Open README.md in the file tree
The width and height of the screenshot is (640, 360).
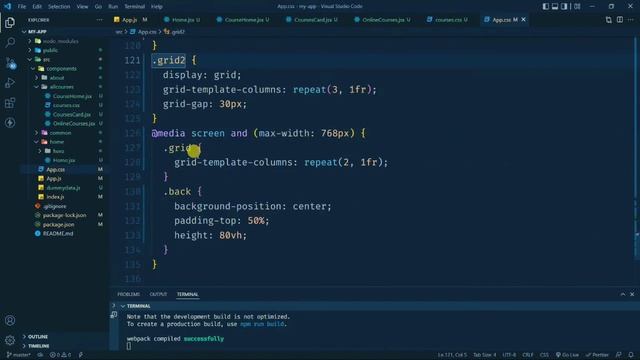tap(58, 233)
